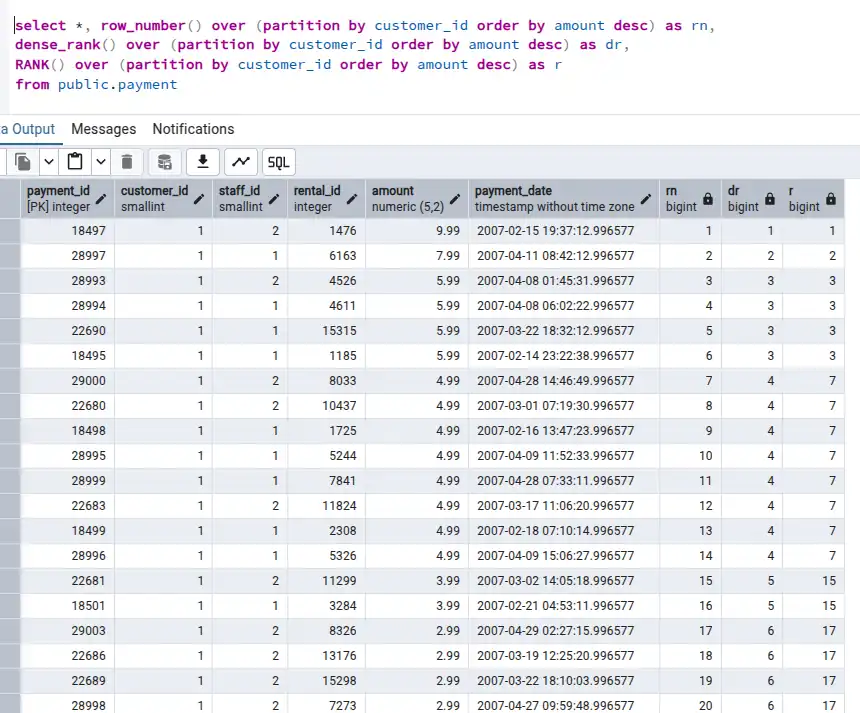Click edit pencil on amount column
This screenshot has width=860, height=713.
click(455, 199)
